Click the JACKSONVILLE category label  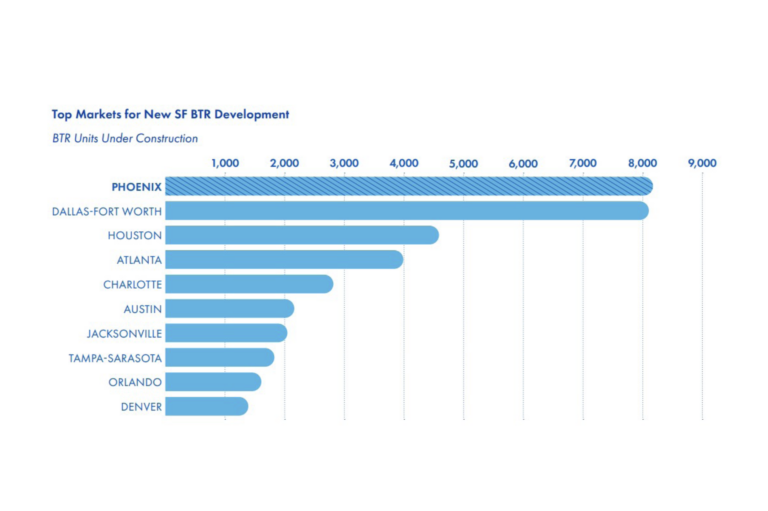click(124, 333)
